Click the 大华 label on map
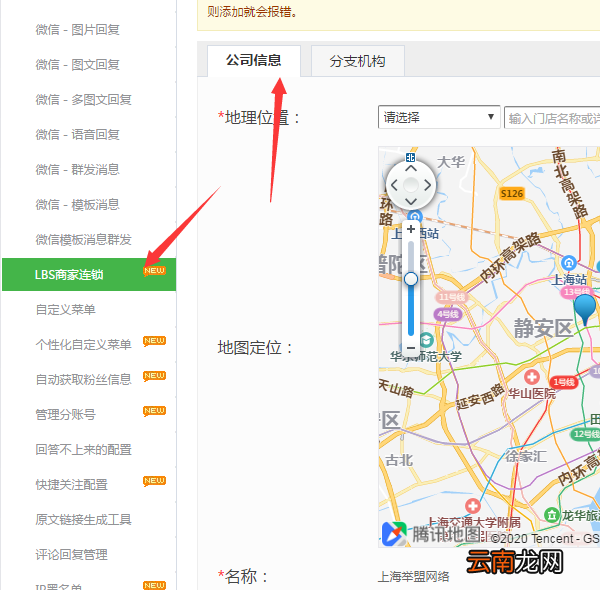This screenshot has height=590, width=600. coord(451,162)
